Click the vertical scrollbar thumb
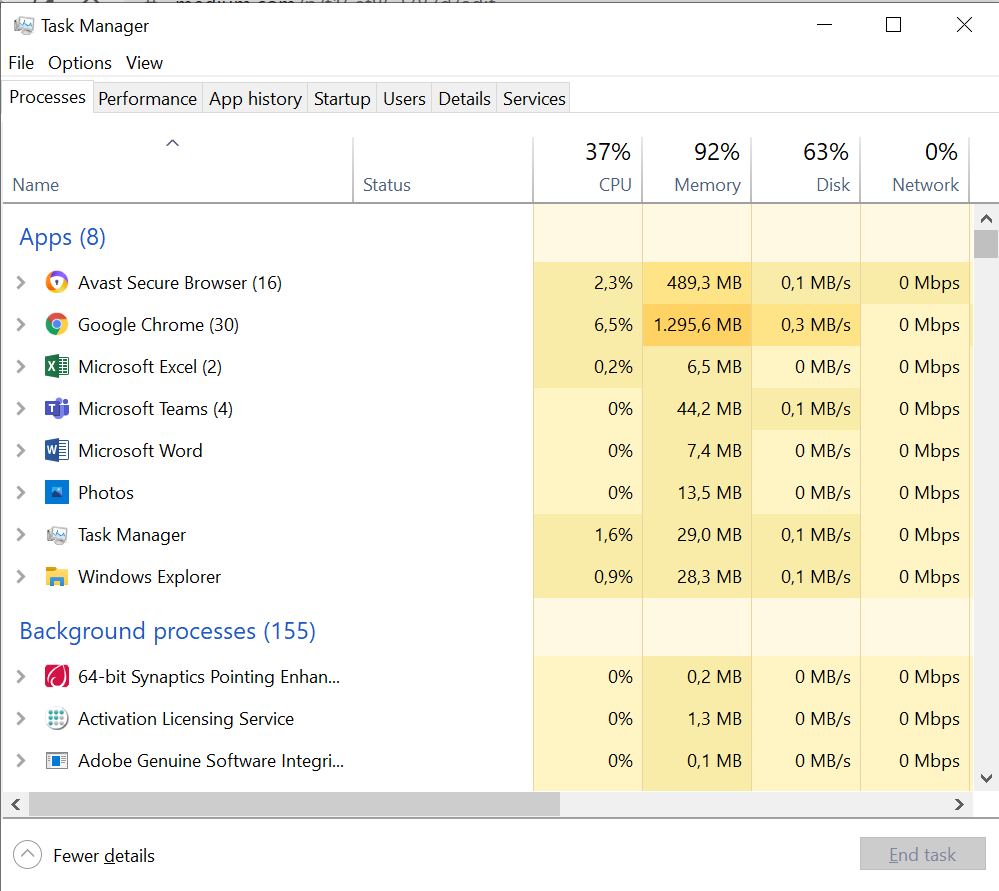 986,244
